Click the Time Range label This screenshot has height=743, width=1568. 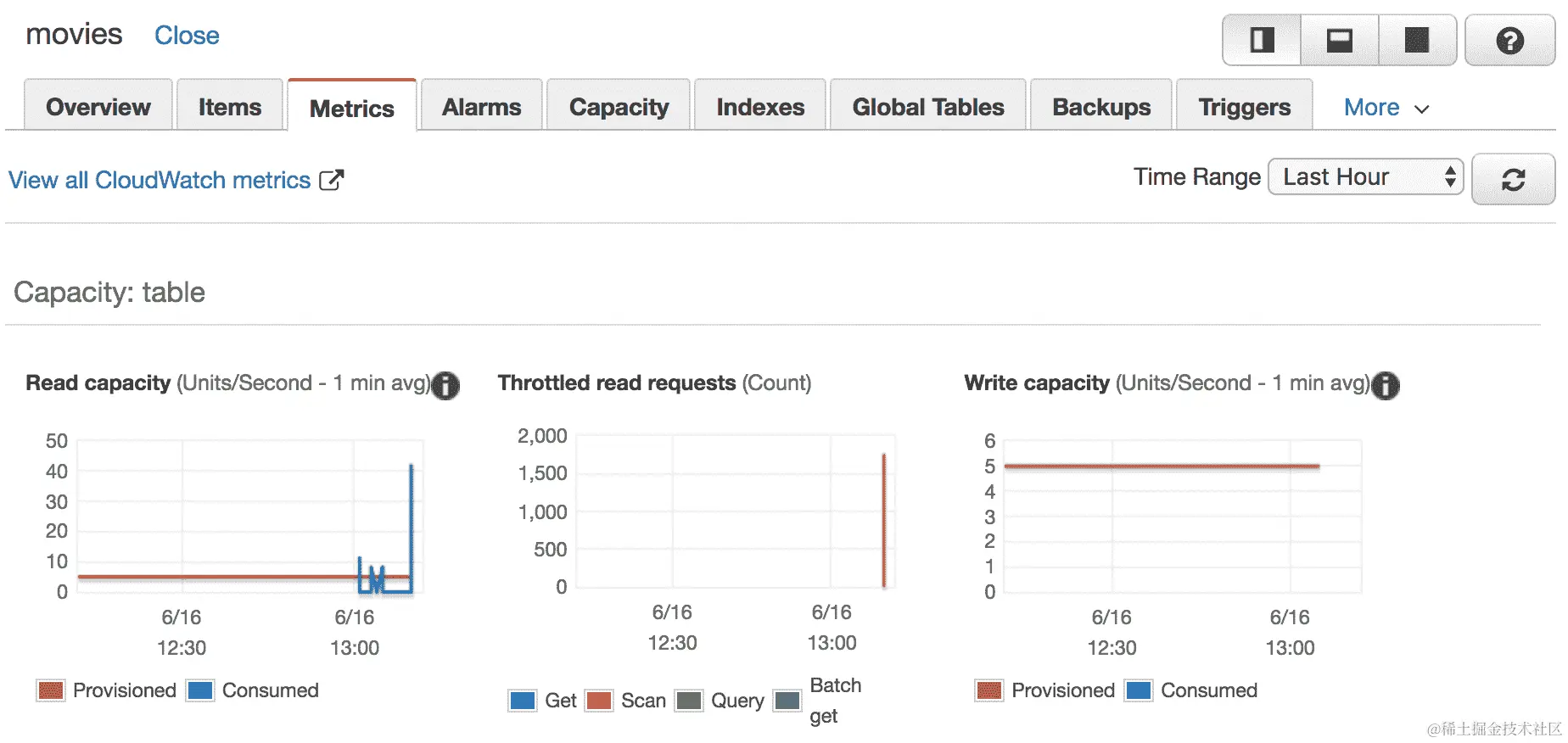pyautogui.click(x=1197, y=176)
